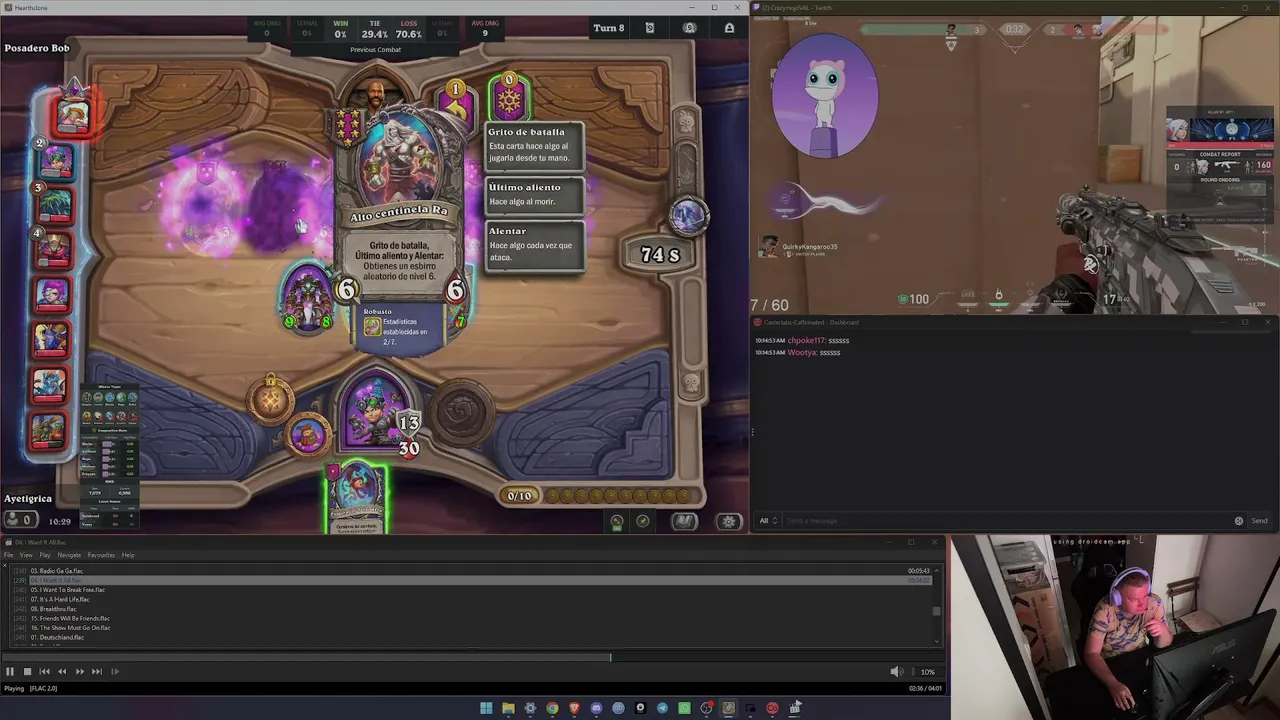Screen dimensions: 1280x720
Task: Click the minion card in hand
Action: [357, 497]
